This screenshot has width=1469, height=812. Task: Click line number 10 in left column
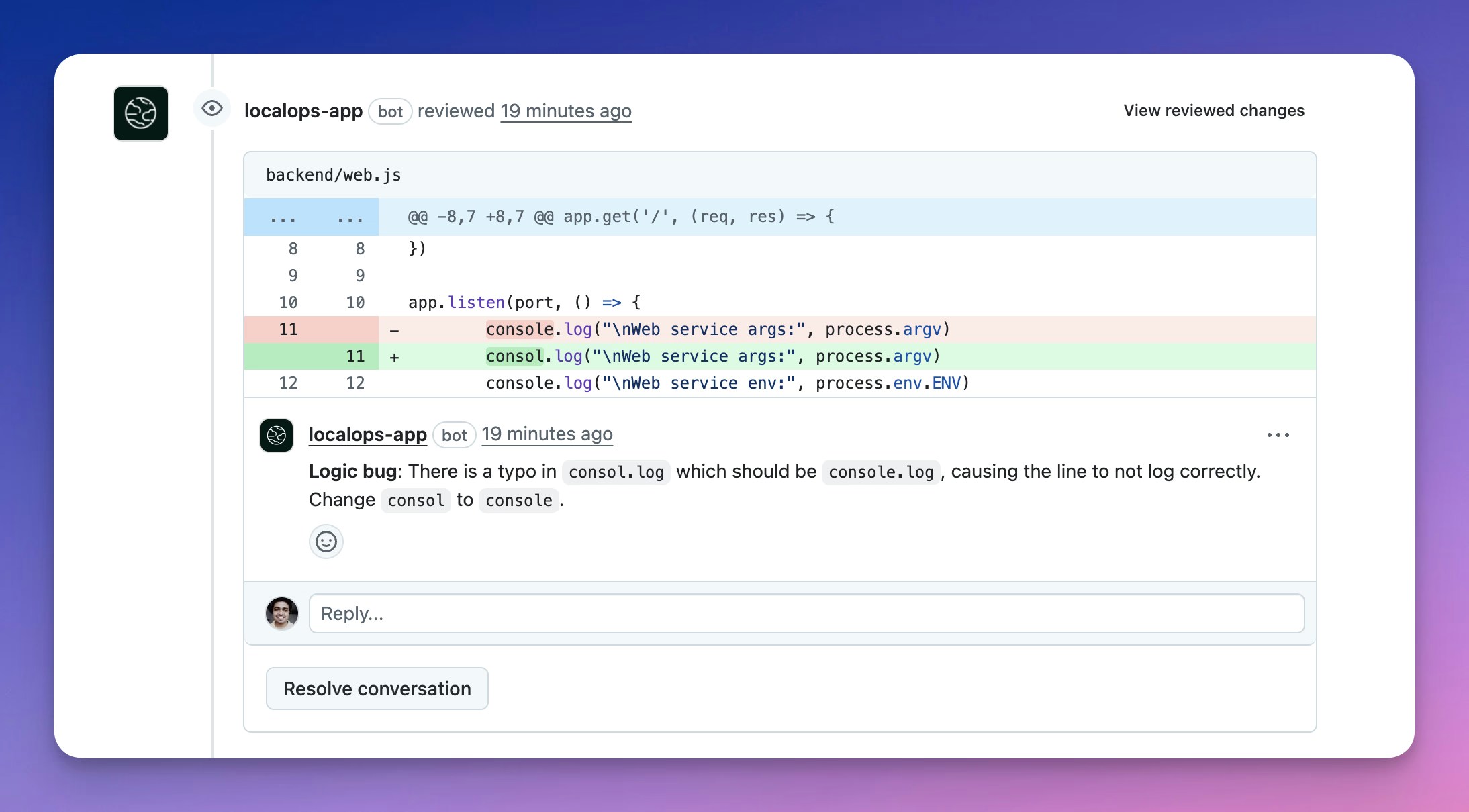click(288, 303)
